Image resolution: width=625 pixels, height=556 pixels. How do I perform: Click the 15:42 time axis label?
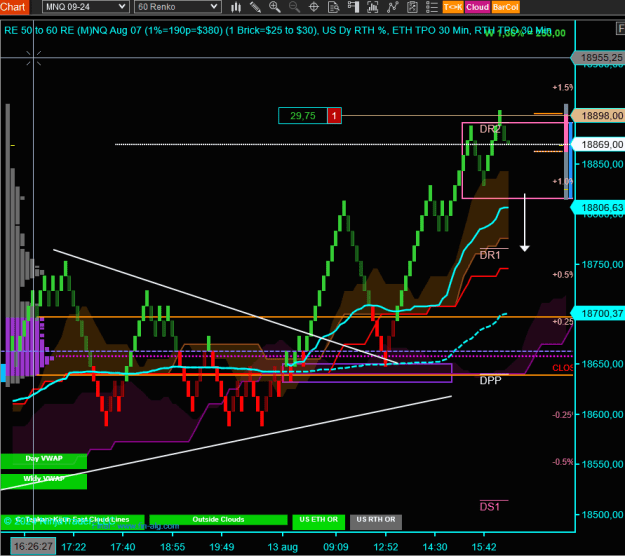[x=484, y=547]
